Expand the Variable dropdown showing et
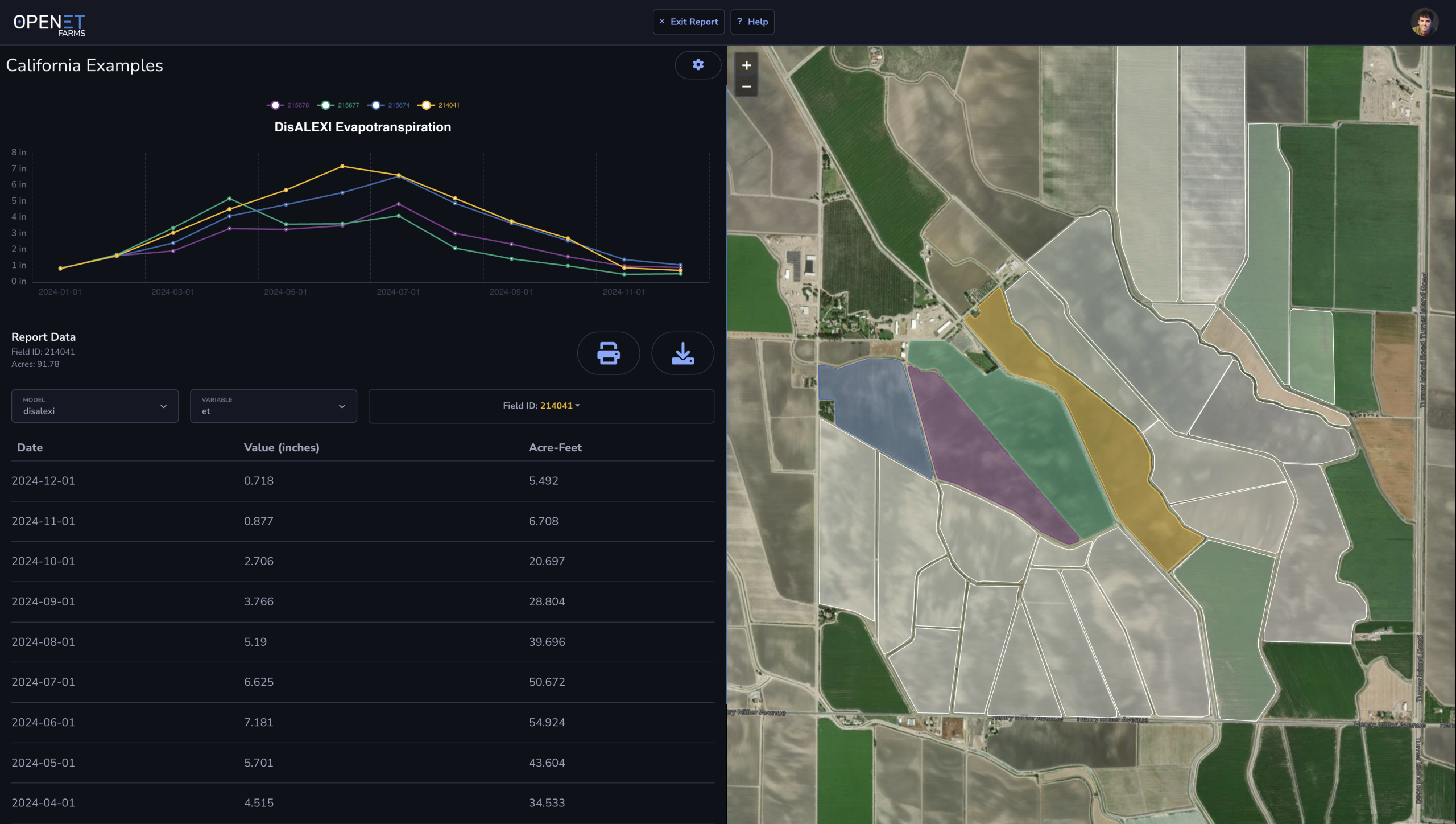Screen dimensions: 1456x824 (x=274, y=406)
